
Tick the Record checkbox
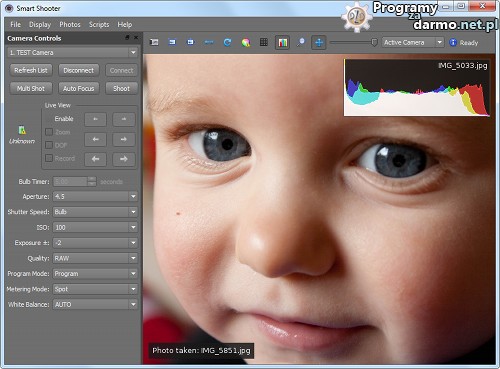tap(49, 158)
